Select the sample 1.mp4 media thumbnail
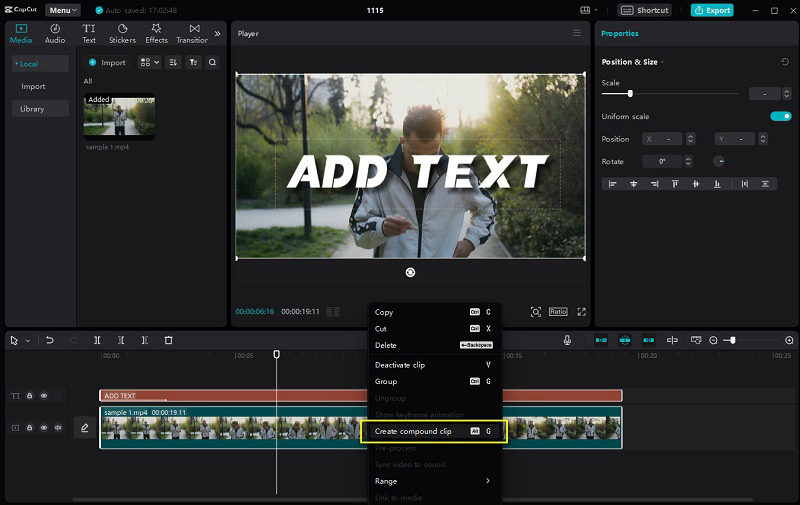Screen dimensions: 800x505 119,116
